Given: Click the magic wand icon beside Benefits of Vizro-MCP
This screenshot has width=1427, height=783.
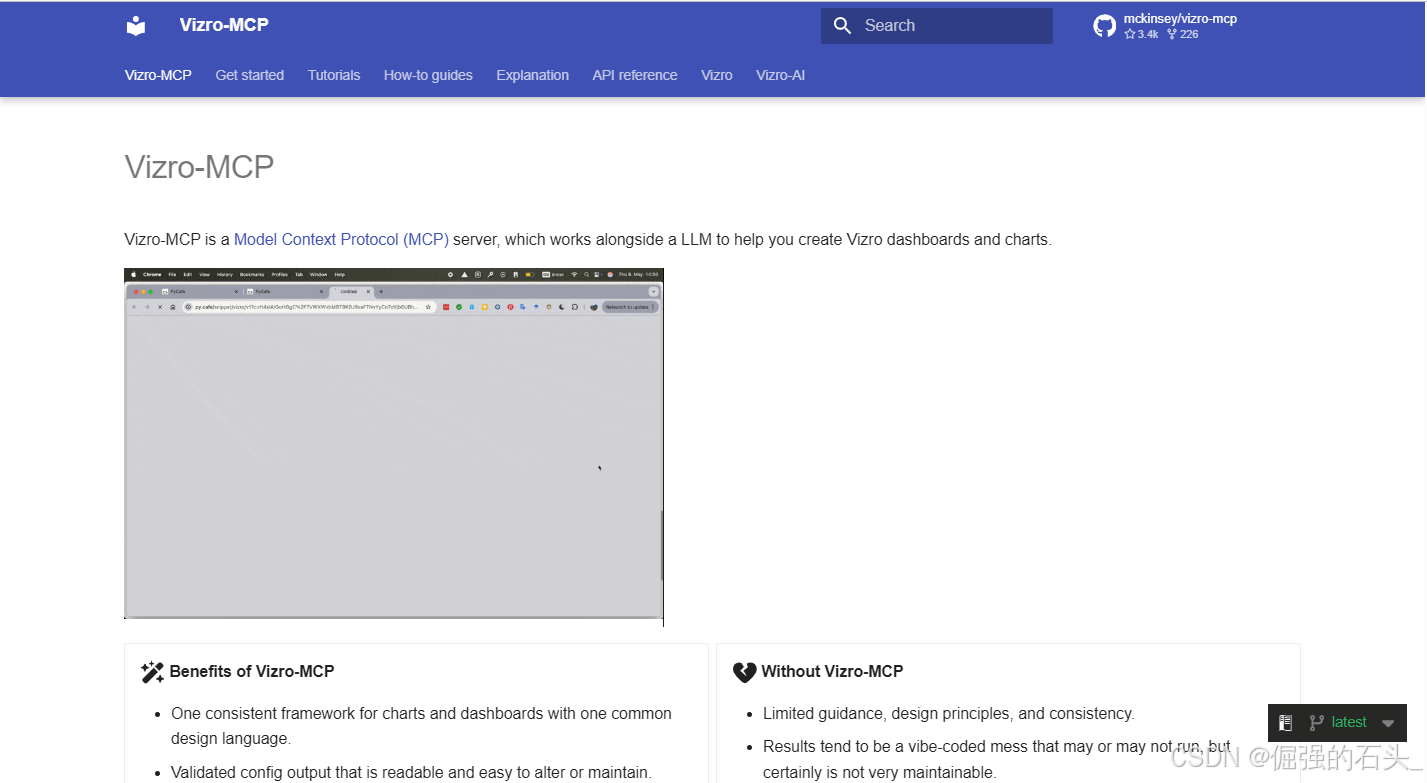Looking at the screenshot, I should (x=152, y=672).
